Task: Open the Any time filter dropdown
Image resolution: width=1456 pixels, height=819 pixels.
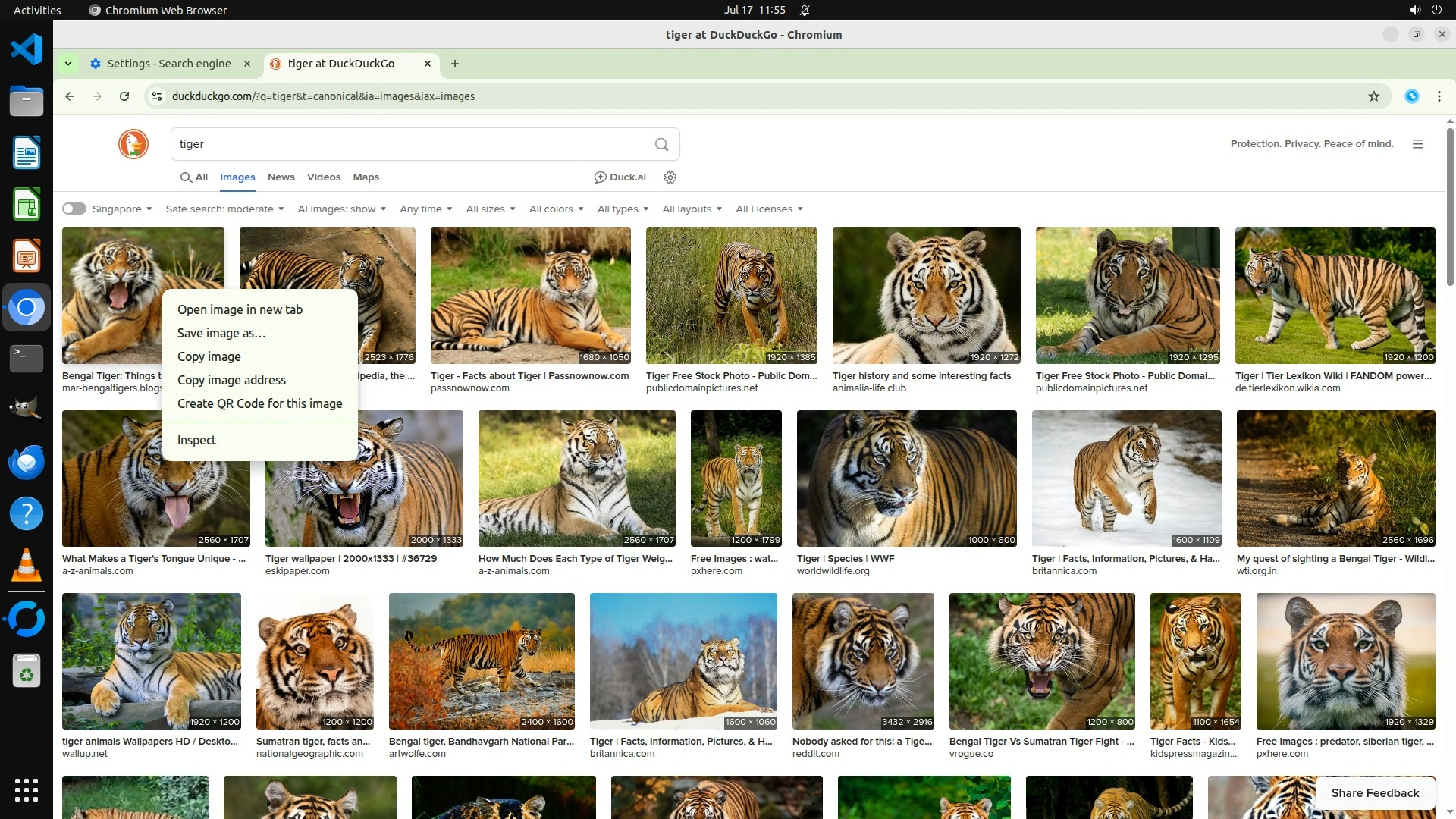Action: pos(425,209)
